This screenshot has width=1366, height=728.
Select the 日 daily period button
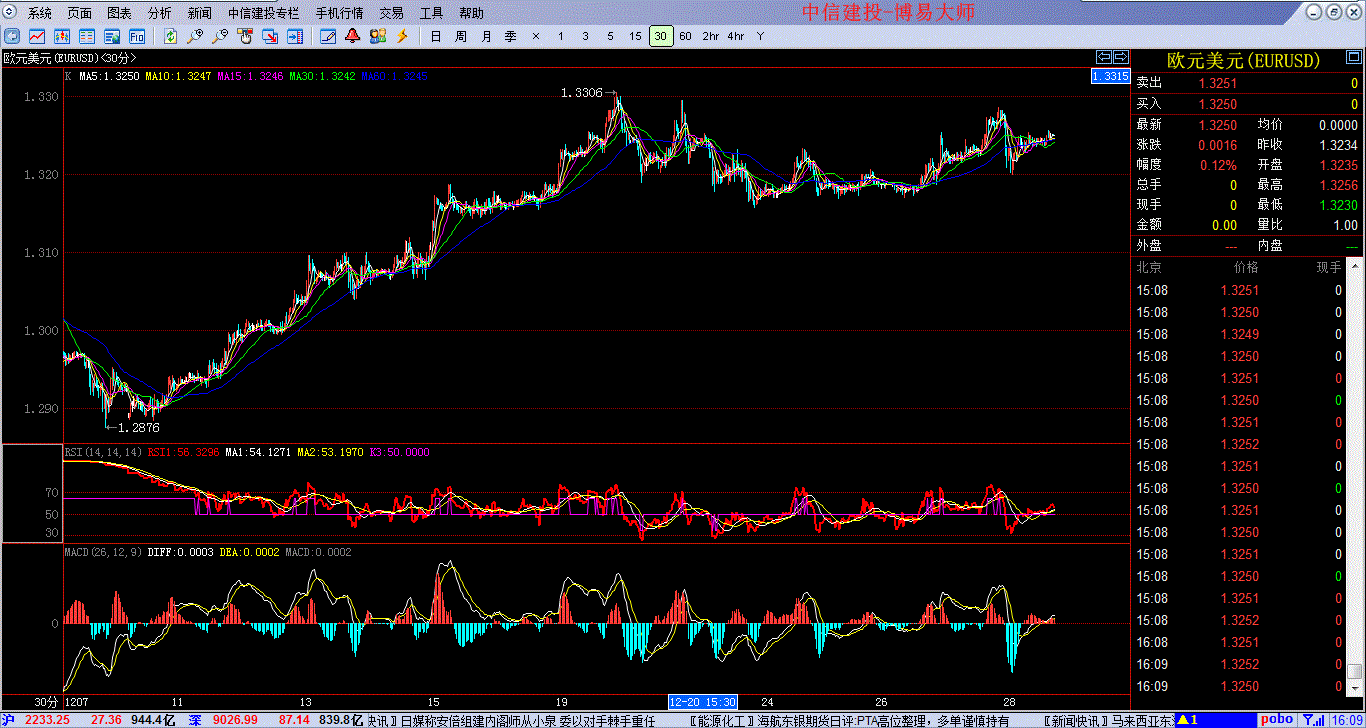(x=435, y=36)
